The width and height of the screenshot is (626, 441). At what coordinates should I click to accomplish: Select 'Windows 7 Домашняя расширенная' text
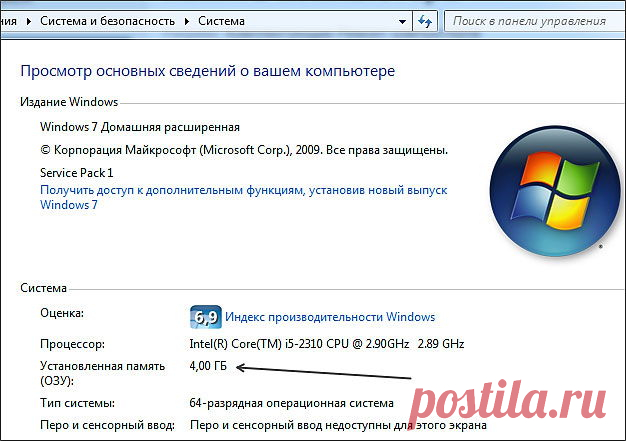[x=140, y=127]
